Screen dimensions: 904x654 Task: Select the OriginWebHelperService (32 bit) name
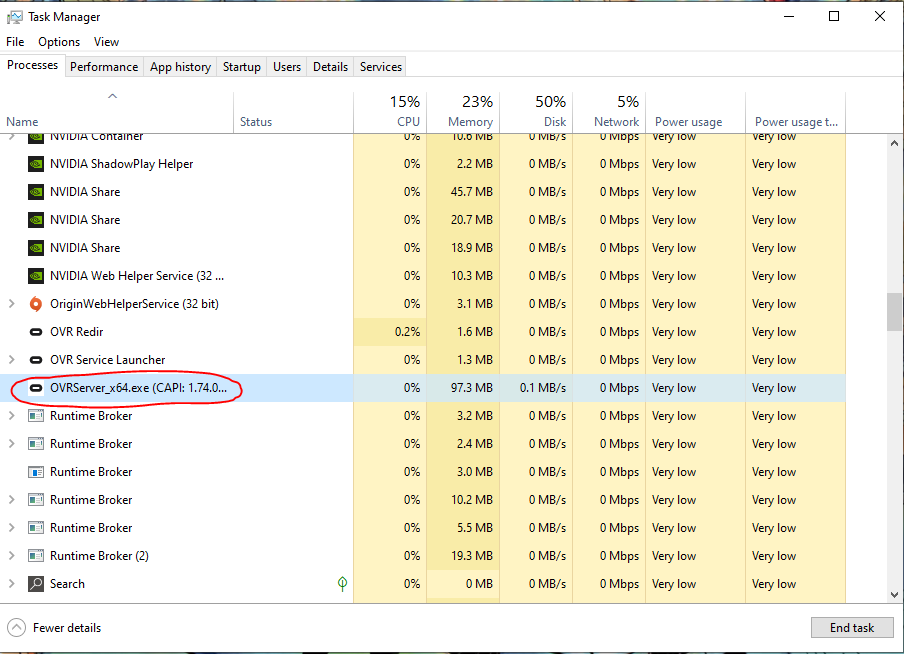click(x=134, y=304)
